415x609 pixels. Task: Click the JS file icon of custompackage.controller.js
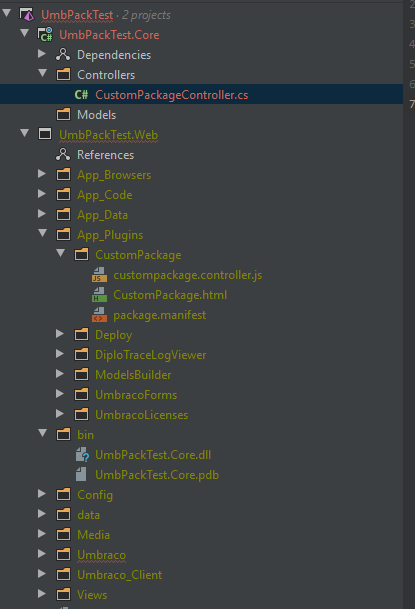click(99, 275)
